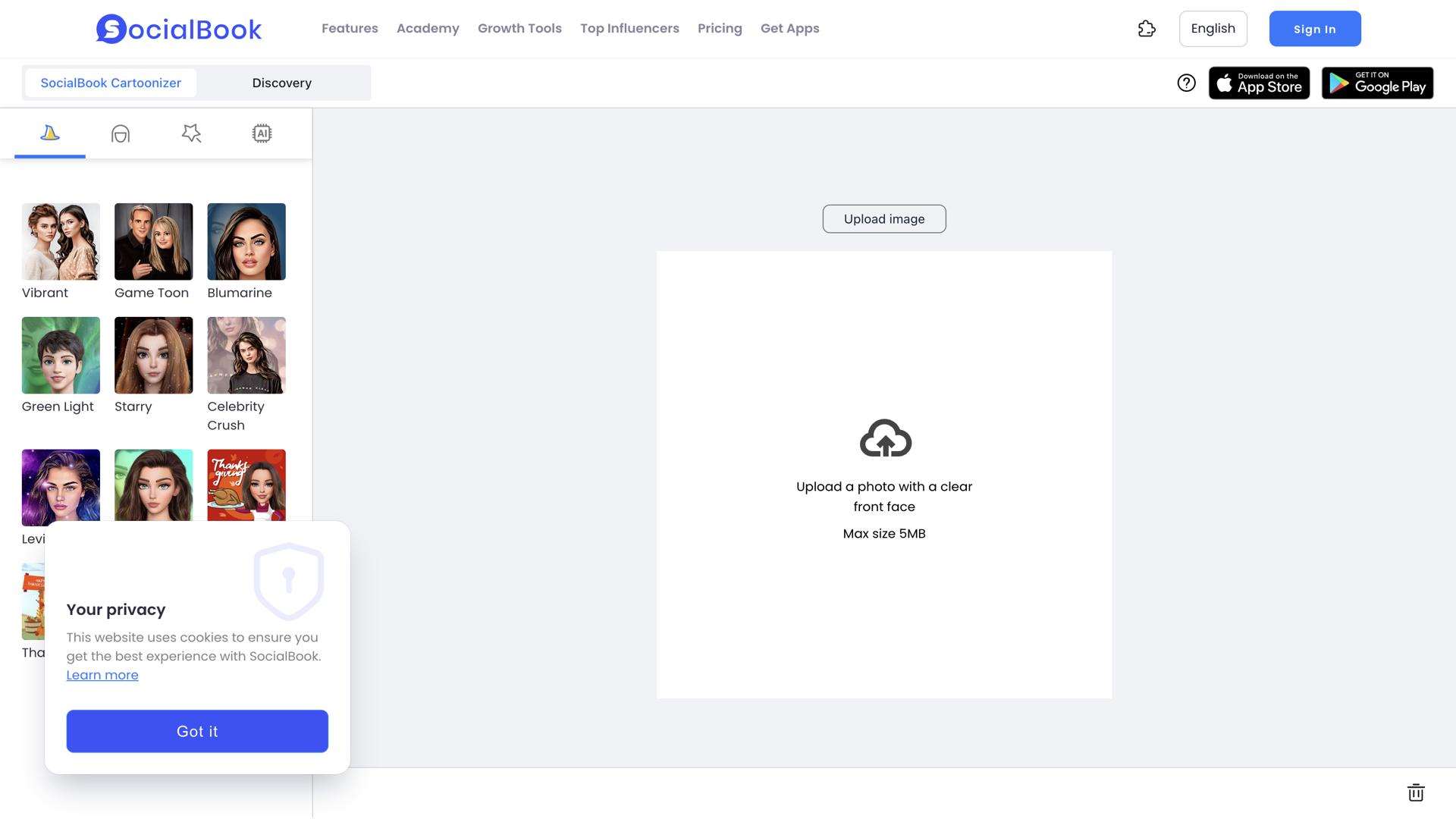Click the puzzle piece extension icon

(1147, 29)
